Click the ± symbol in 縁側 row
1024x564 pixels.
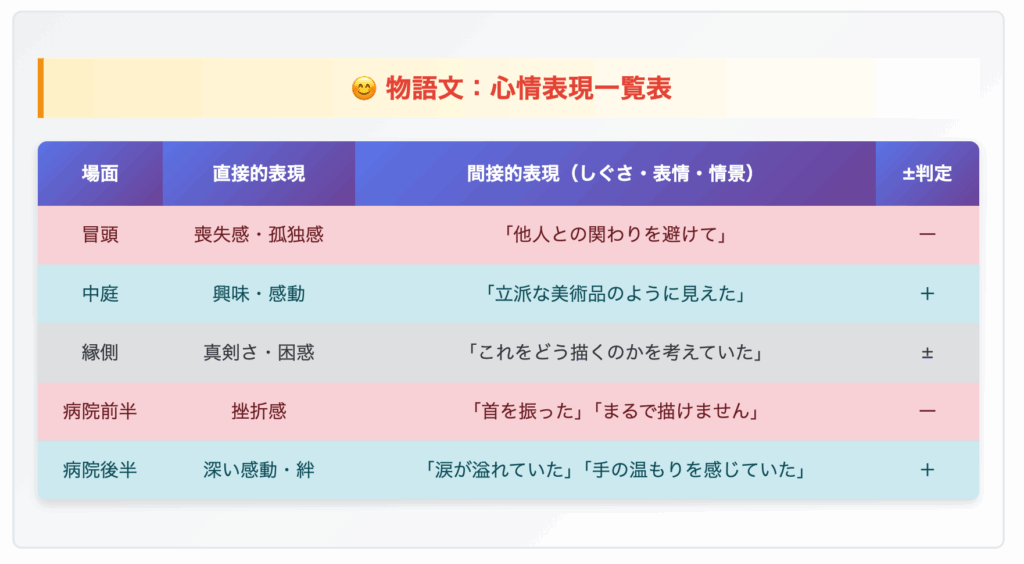[x=927, y=353]
